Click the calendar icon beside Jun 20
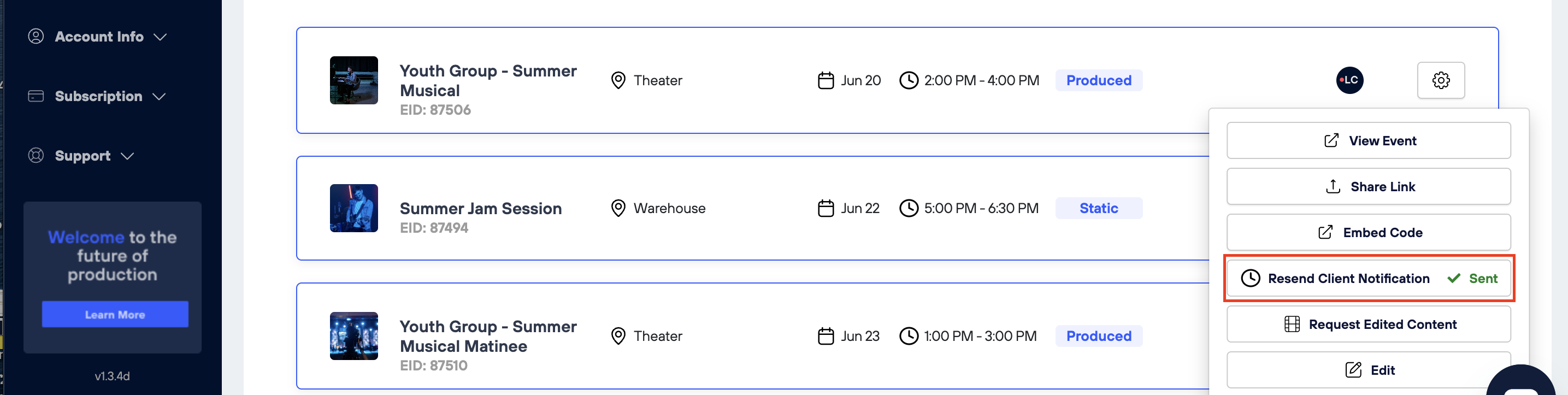The width and height of the screenshot is (1568, 395). [826, 80]
